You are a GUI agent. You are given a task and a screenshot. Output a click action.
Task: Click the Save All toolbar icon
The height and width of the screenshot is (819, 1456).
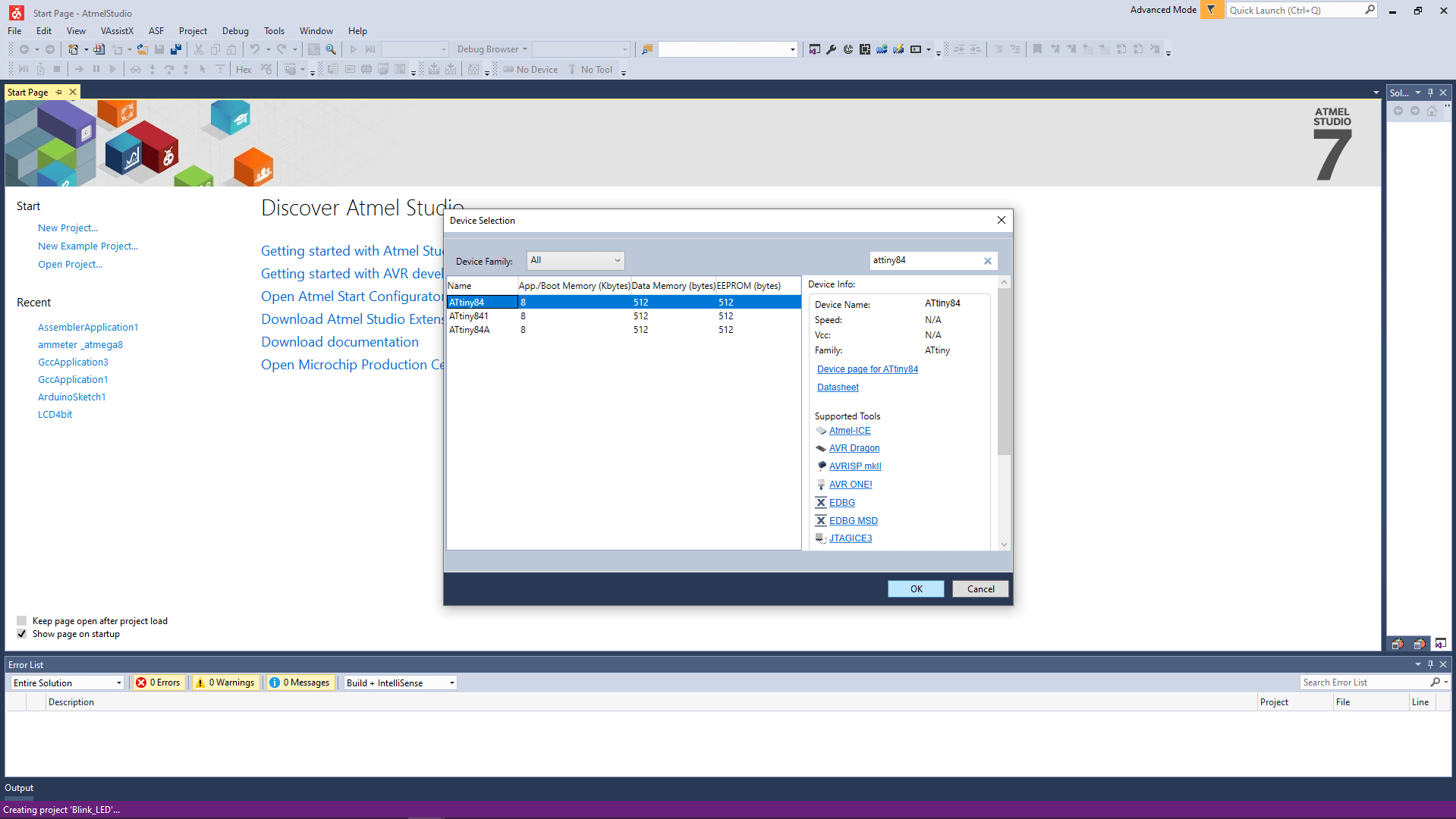coord(176,49)
